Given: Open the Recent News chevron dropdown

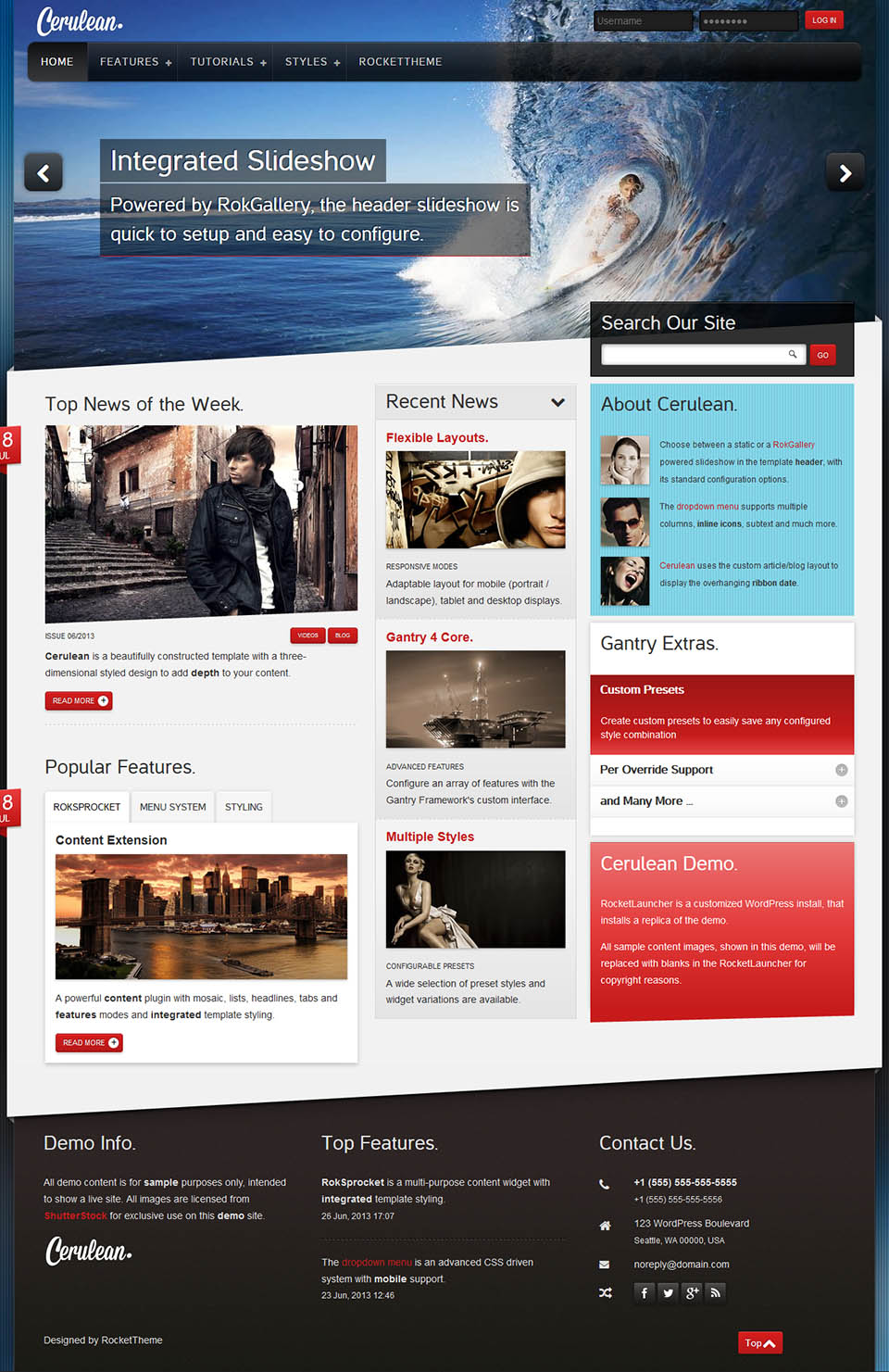Looking at the screenshot, I should pyautogui.click(x=557, y=402).
